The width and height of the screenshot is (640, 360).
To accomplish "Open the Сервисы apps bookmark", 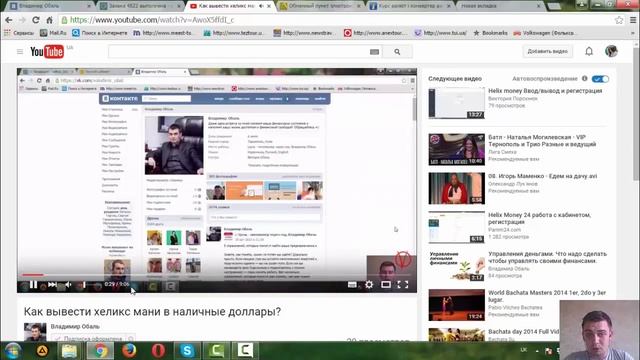I will (19, 33).
